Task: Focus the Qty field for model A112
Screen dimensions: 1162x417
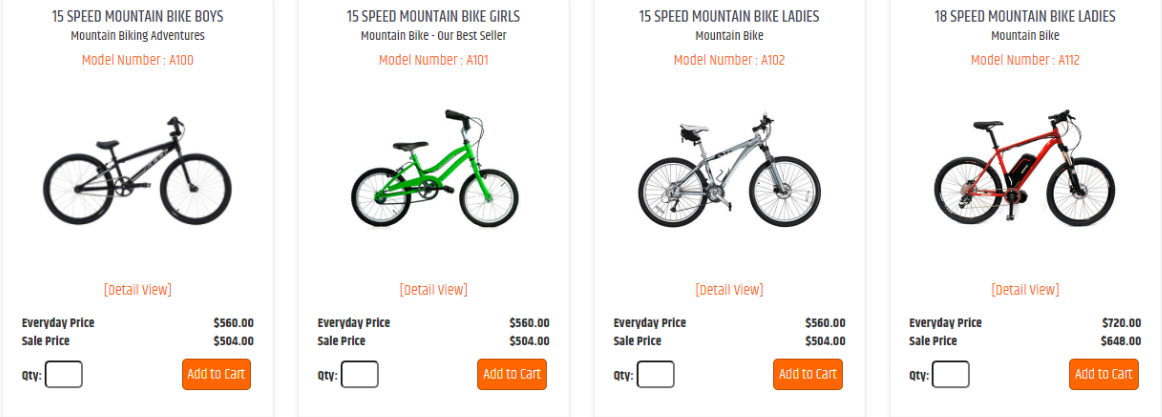Action: click(x=951, y=374)
